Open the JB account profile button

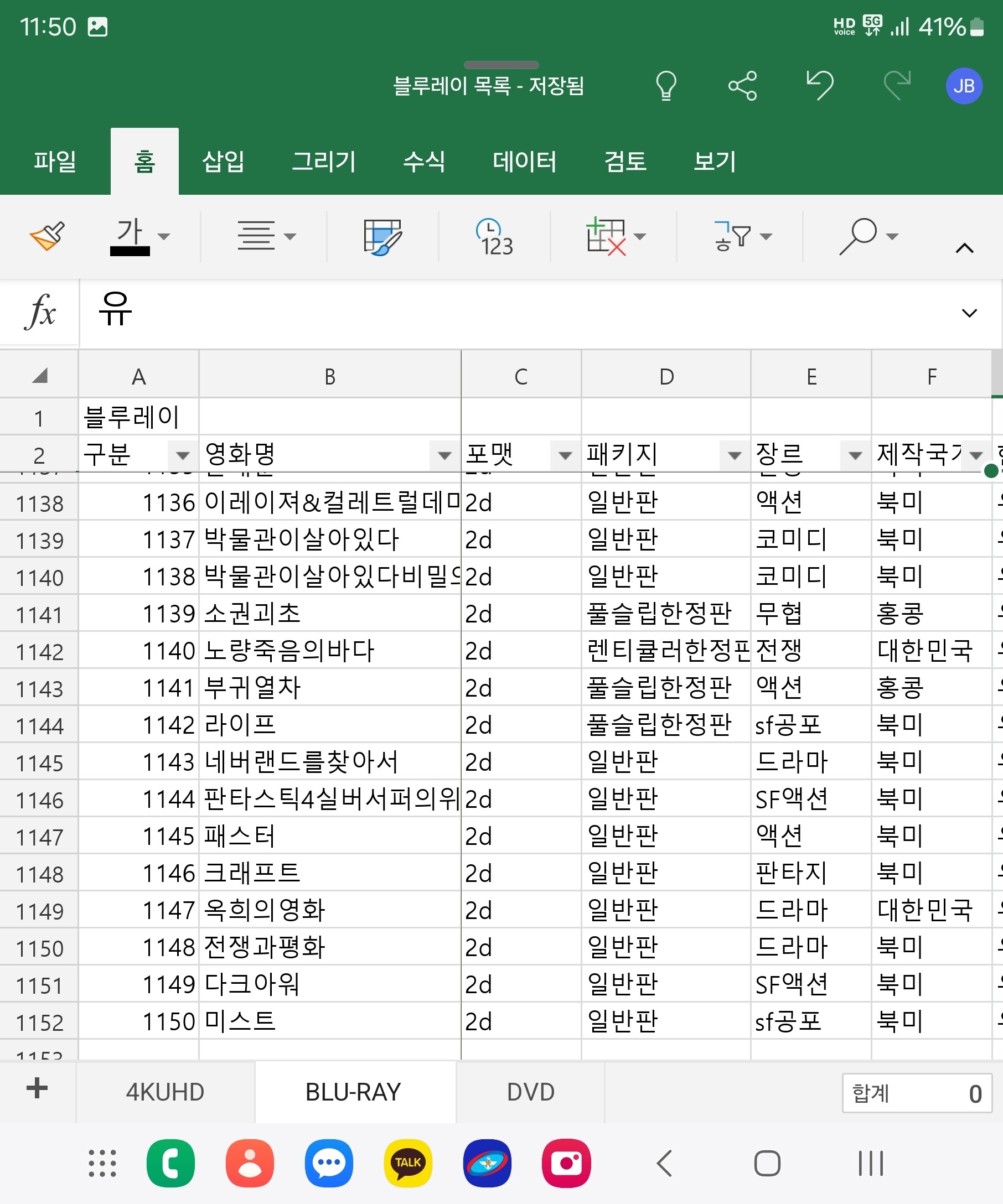[x=964, y=86]
